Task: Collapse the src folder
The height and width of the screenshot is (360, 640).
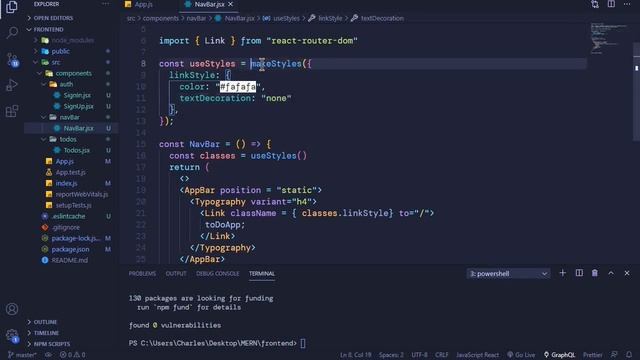Action: (56, 62)
